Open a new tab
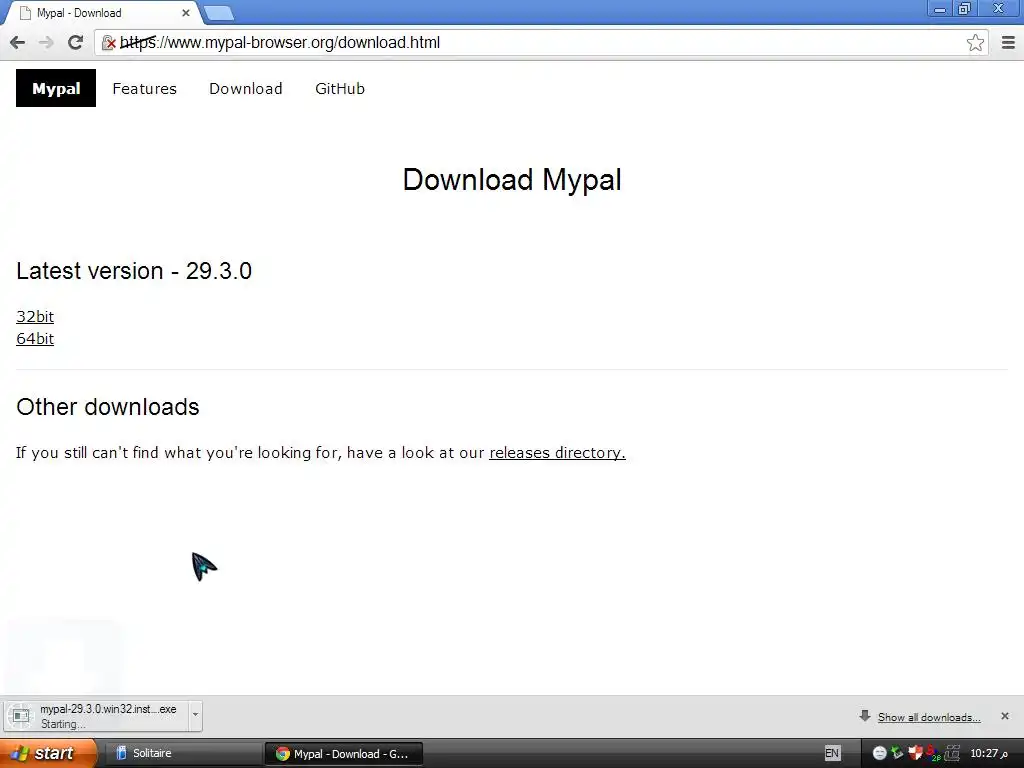Image resolution: width=1024 pixels, height=768 pixels. 219,12
